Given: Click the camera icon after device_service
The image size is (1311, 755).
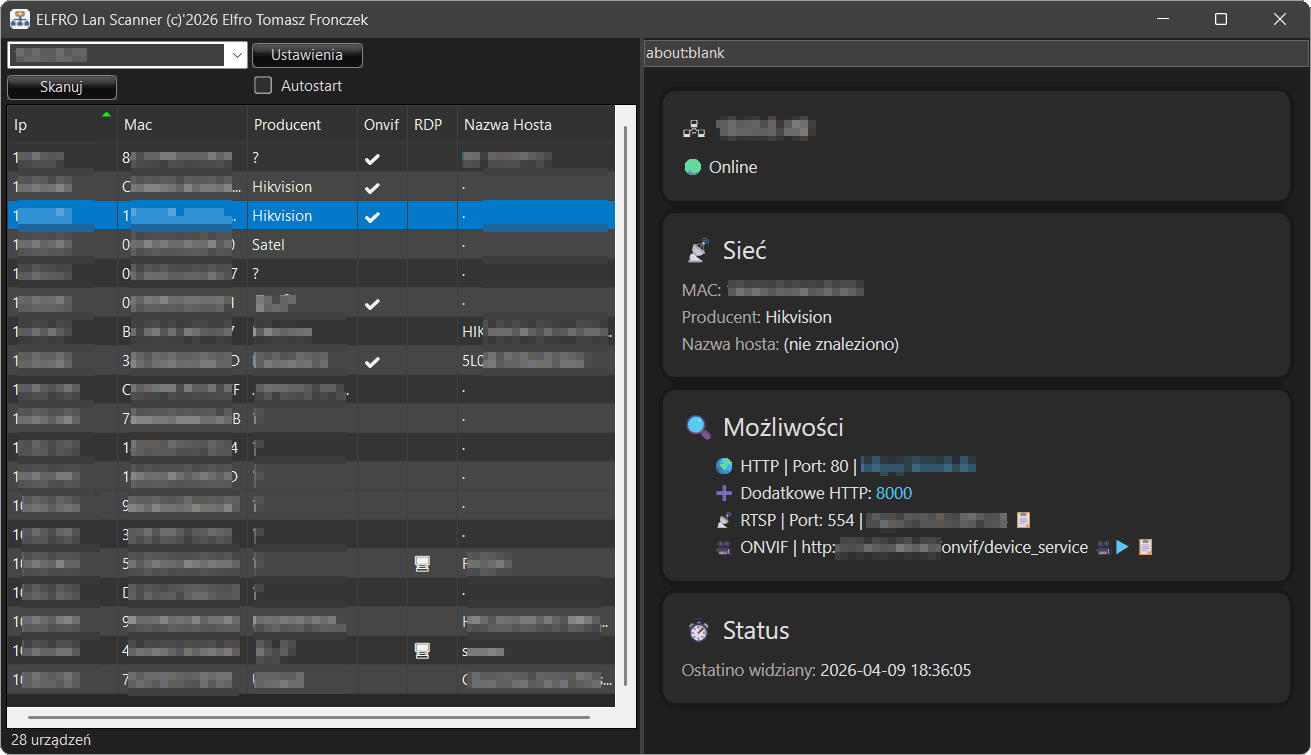Looking at the screenshot, I should [1103, 547].
